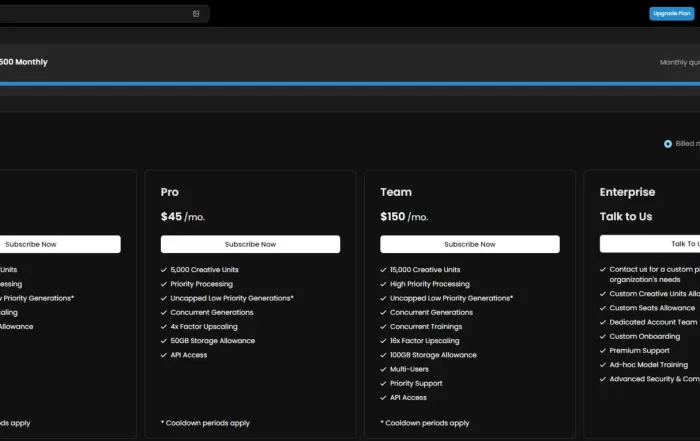Click the Ad-hoc Model Training feature
Screen dimensions: 700x441
pos(649,365)
